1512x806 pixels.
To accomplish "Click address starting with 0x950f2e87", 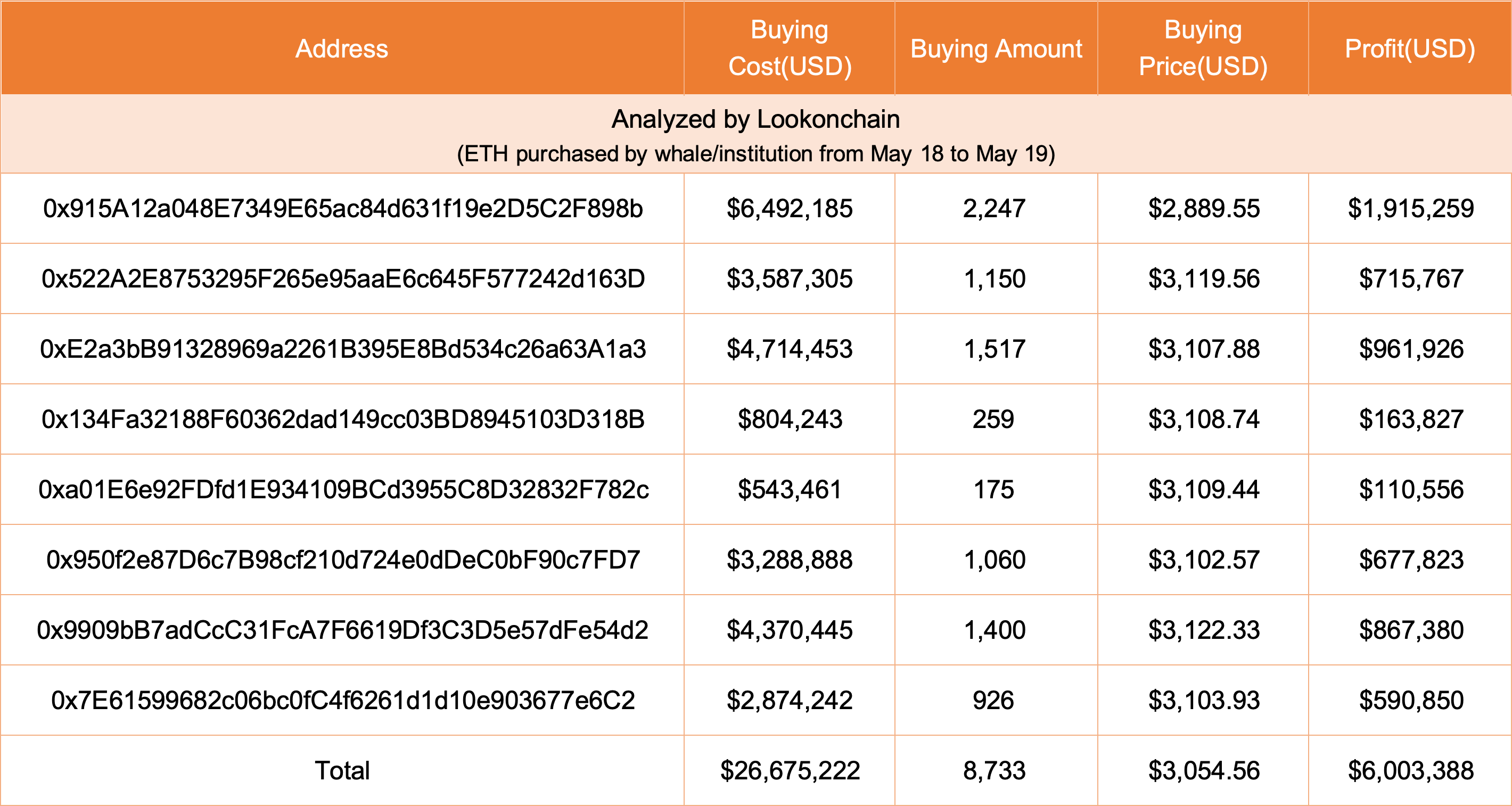I will 343,560.
